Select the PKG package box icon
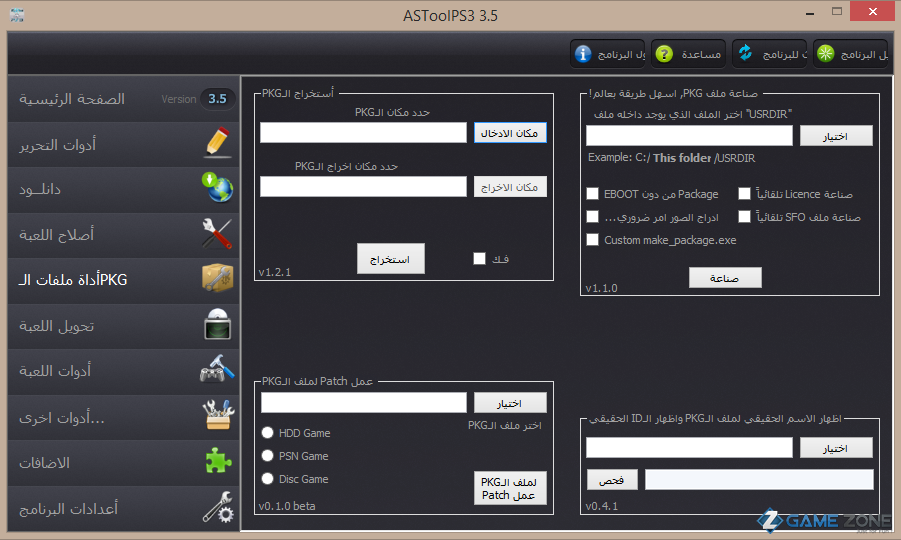Viewport: 901px width, 540px height. pyautogui.click(x=216, y=280)
